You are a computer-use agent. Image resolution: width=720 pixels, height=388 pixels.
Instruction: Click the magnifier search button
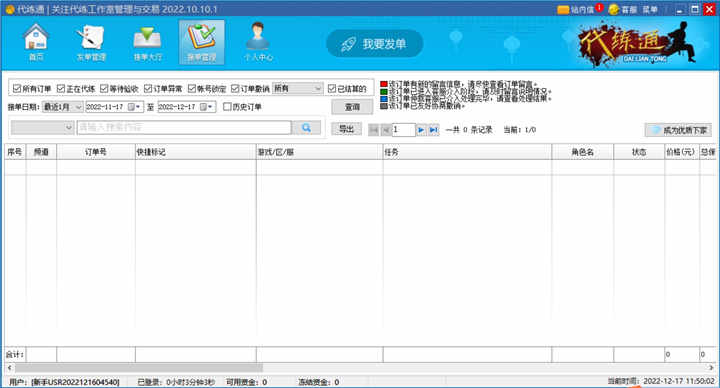pyautogui.click(x=306, y=128)
